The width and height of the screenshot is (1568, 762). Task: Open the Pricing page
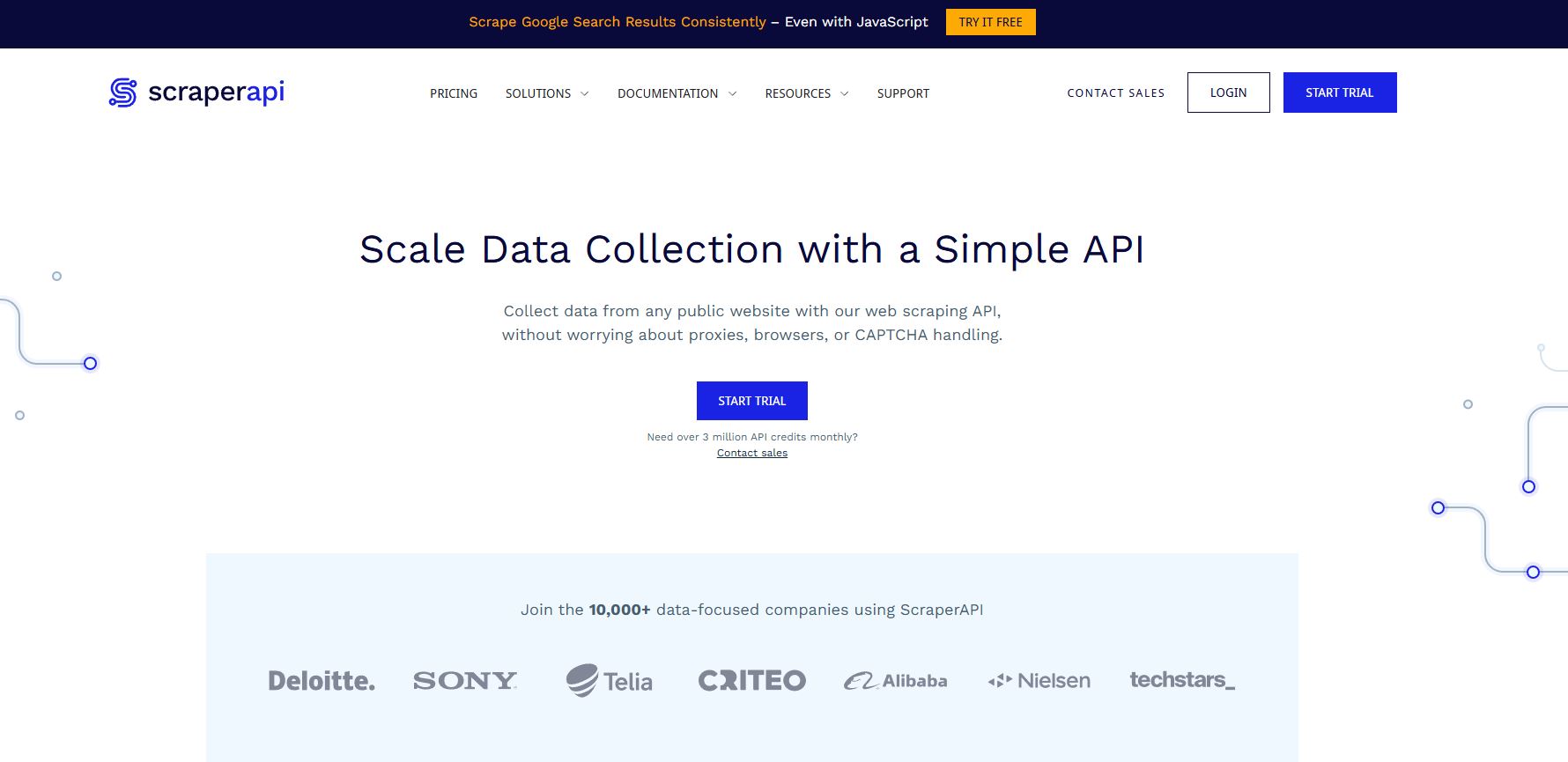coord(454,93)
